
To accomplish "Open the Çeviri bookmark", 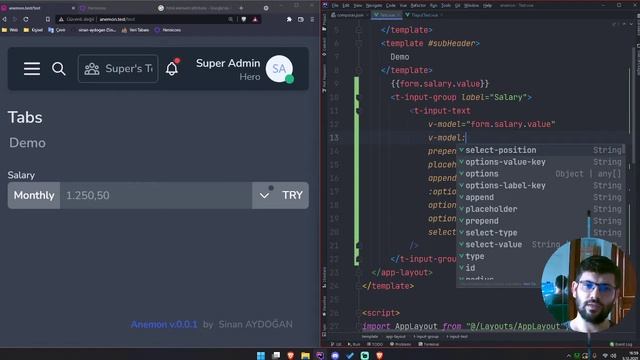I will 57,30.
